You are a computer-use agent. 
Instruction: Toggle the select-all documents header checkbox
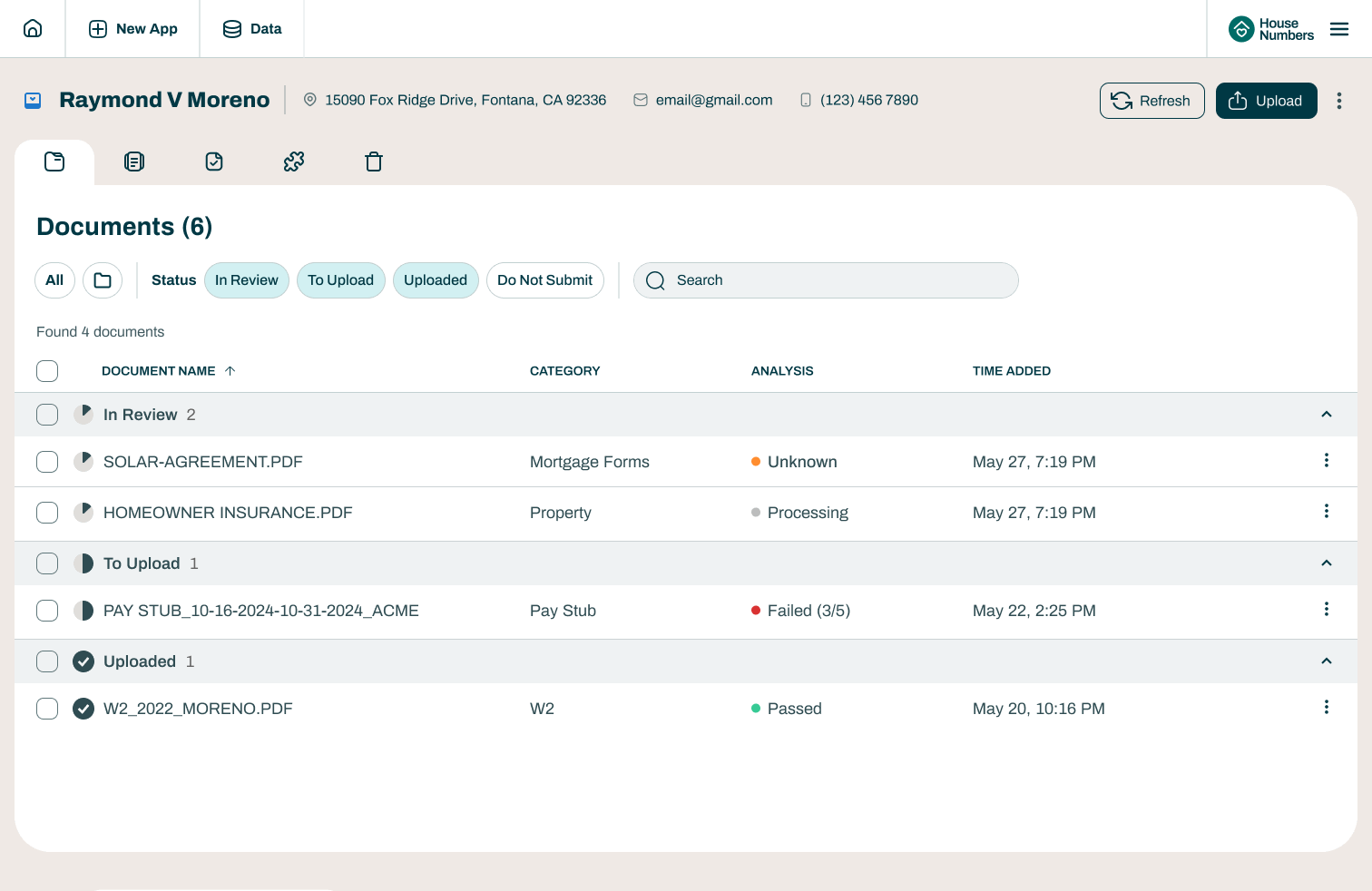pyautogui.click(x=47, y=371)
